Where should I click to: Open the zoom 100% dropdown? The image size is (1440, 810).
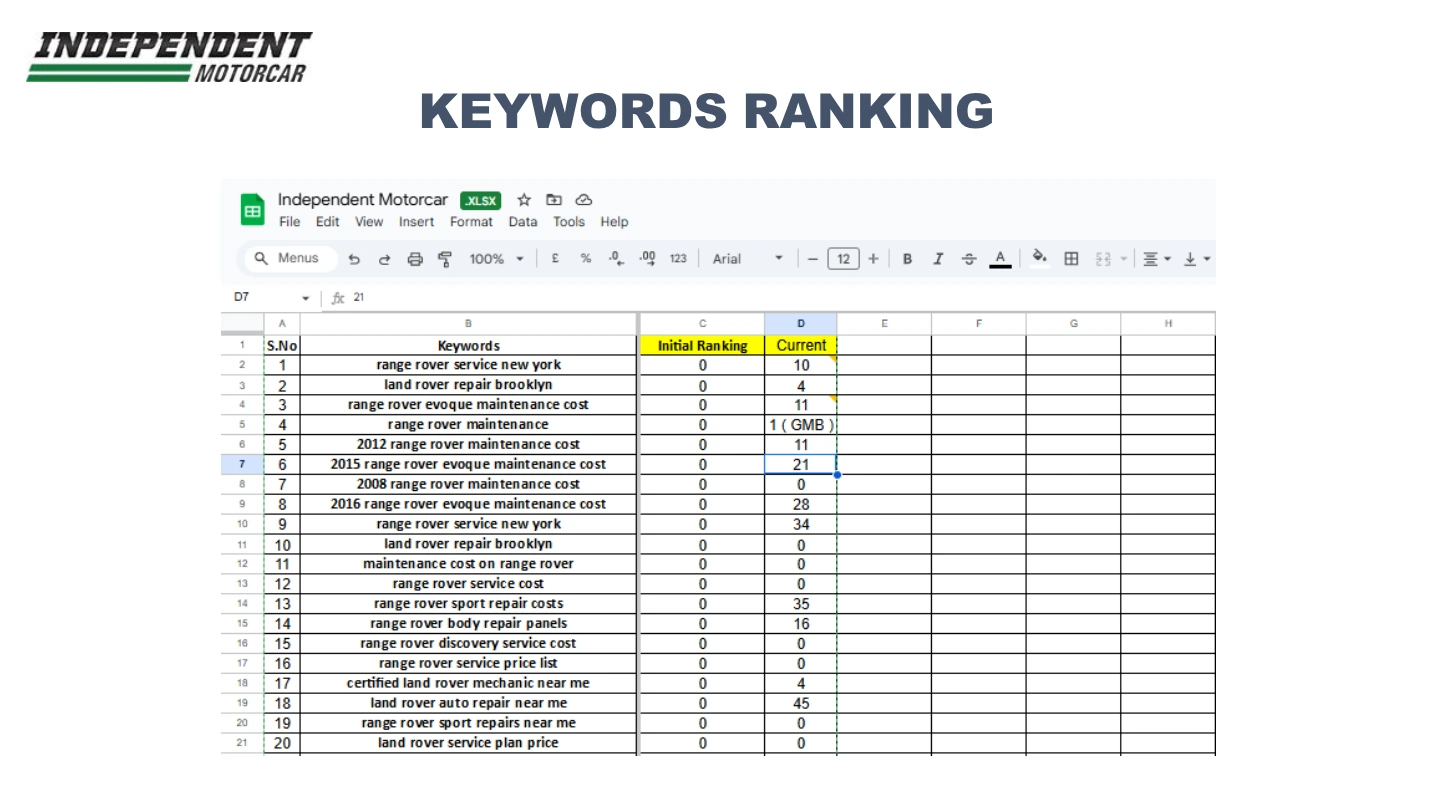(x=496, y=259)
